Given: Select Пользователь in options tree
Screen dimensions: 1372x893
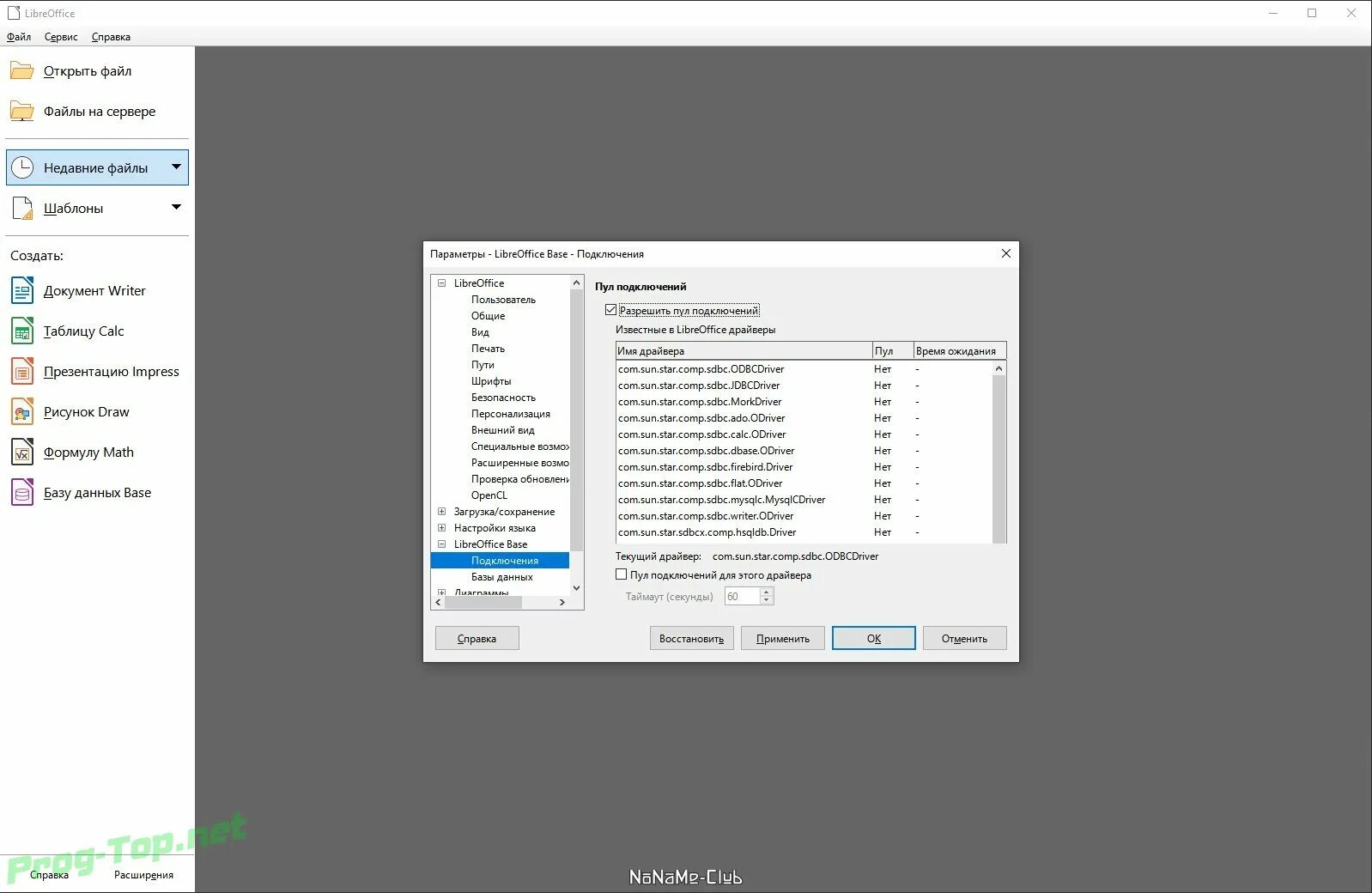Looking at the screenshot, I should coord(503,300).
